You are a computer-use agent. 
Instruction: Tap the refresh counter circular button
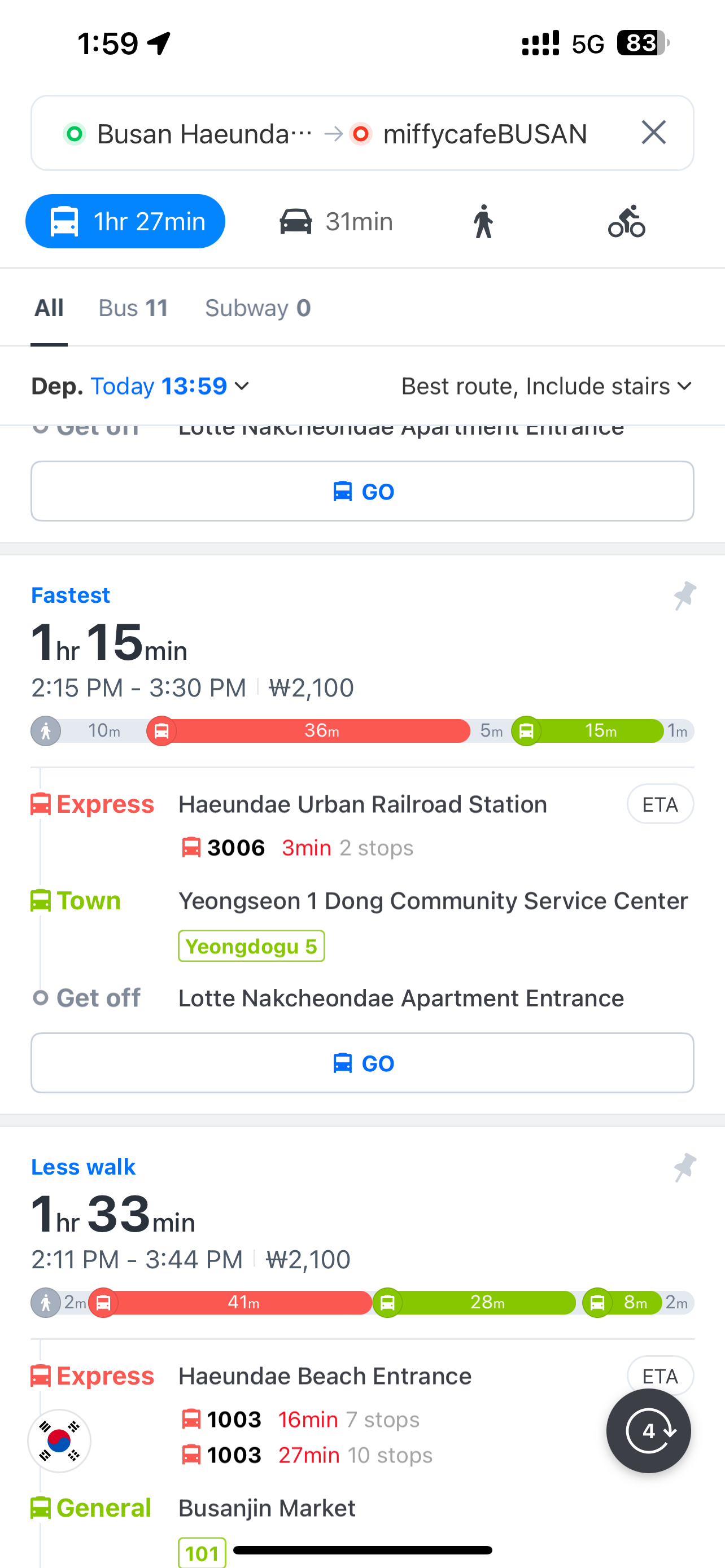tap(648, 1430)
